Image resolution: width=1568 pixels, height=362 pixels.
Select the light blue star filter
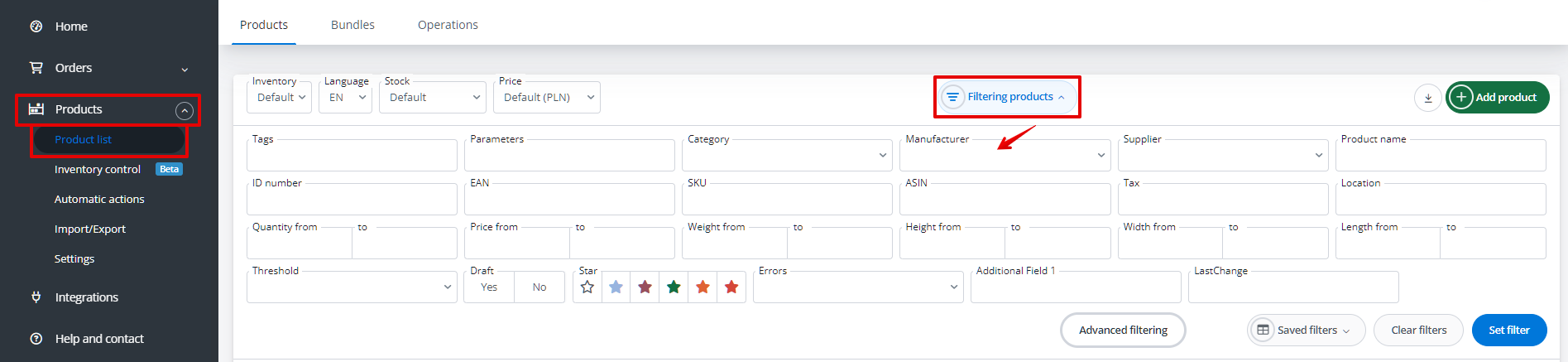[616, 287]
